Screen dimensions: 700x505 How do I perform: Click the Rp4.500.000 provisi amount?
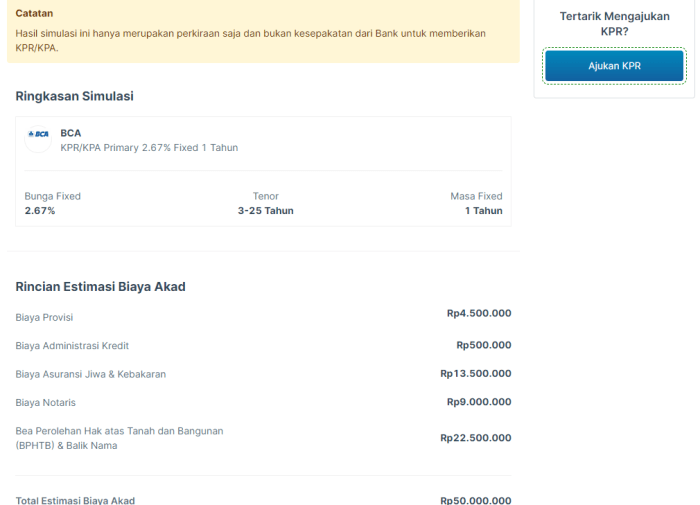pos(479,313)
